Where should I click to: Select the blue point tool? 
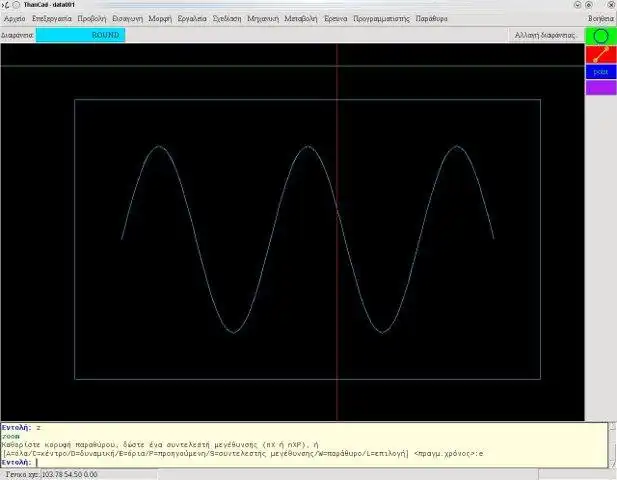pyautogui.click(x=600, y=72)
